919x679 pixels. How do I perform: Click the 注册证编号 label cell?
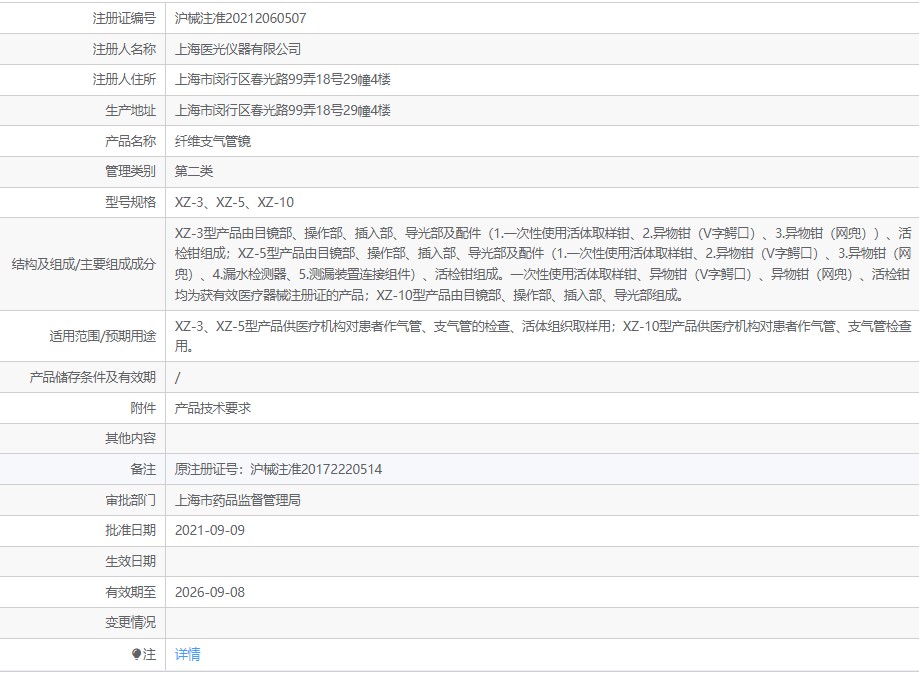coord(124,18)
